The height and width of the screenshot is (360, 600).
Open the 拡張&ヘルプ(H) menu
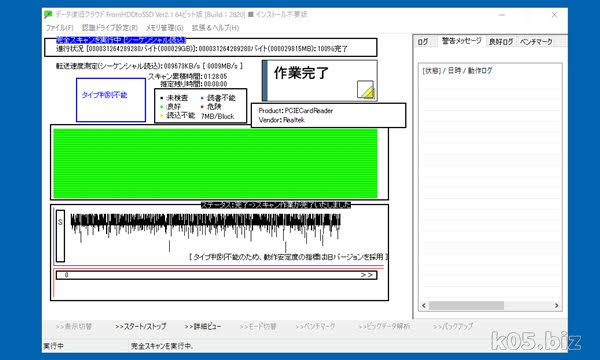(215, 28)
